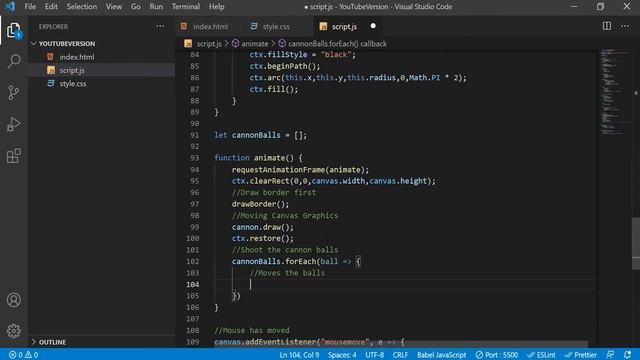Click 'requestAnimationFrame(animate);' line
640x360 pixels.
pyautogui.click(x=300, y=169)
